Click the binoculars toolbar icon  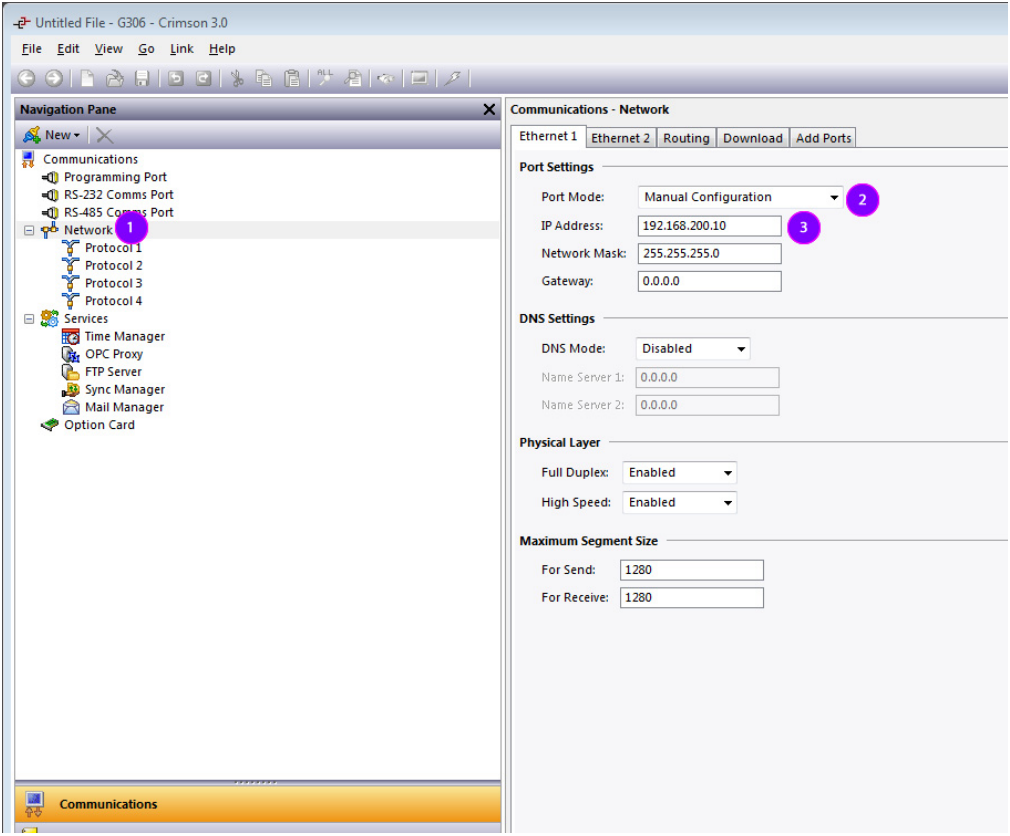[x=386, y=79]
